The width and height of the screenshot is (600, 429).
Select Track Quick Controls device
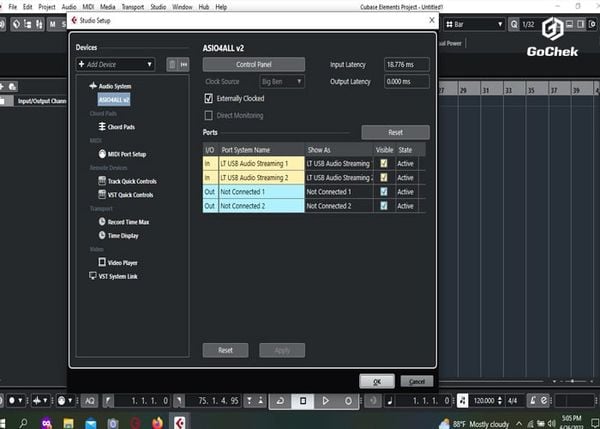point(132,181)
